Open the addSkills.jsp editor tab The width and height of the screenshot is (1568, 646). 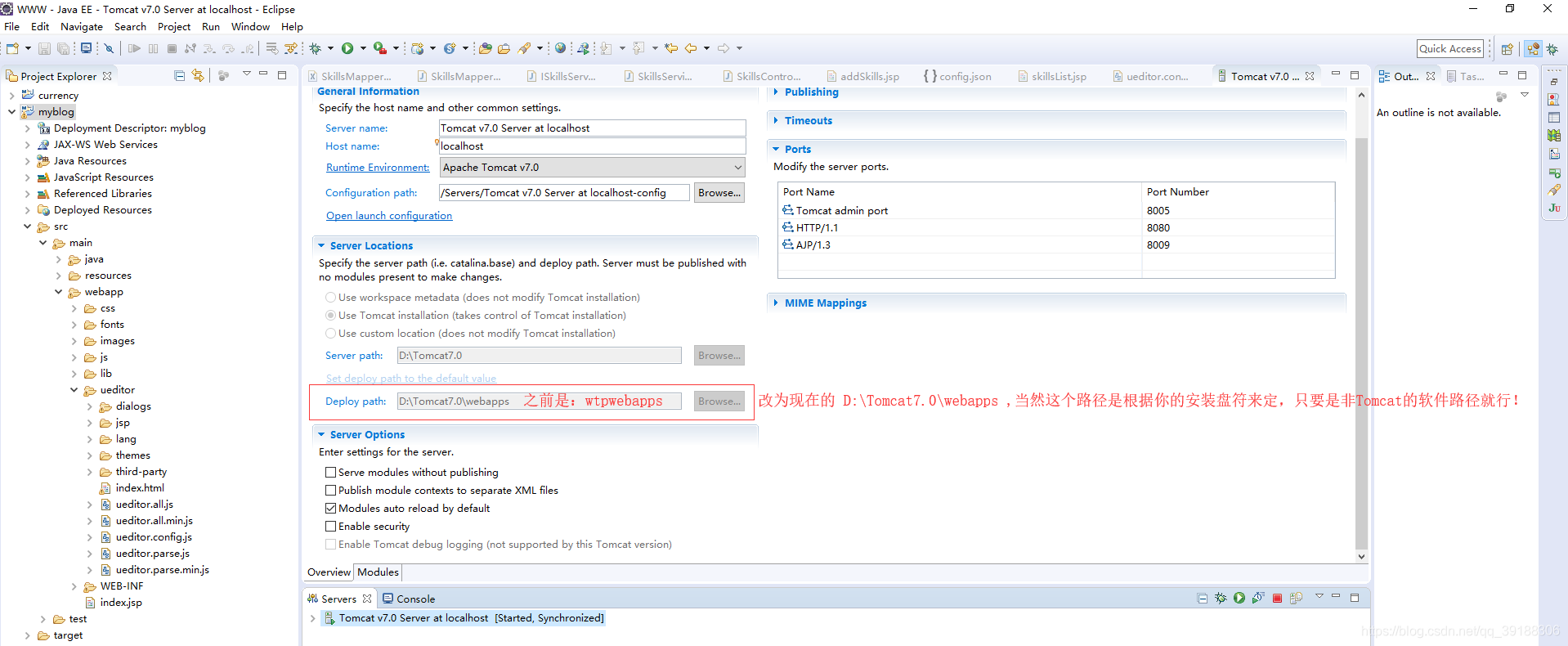(862, 76)
